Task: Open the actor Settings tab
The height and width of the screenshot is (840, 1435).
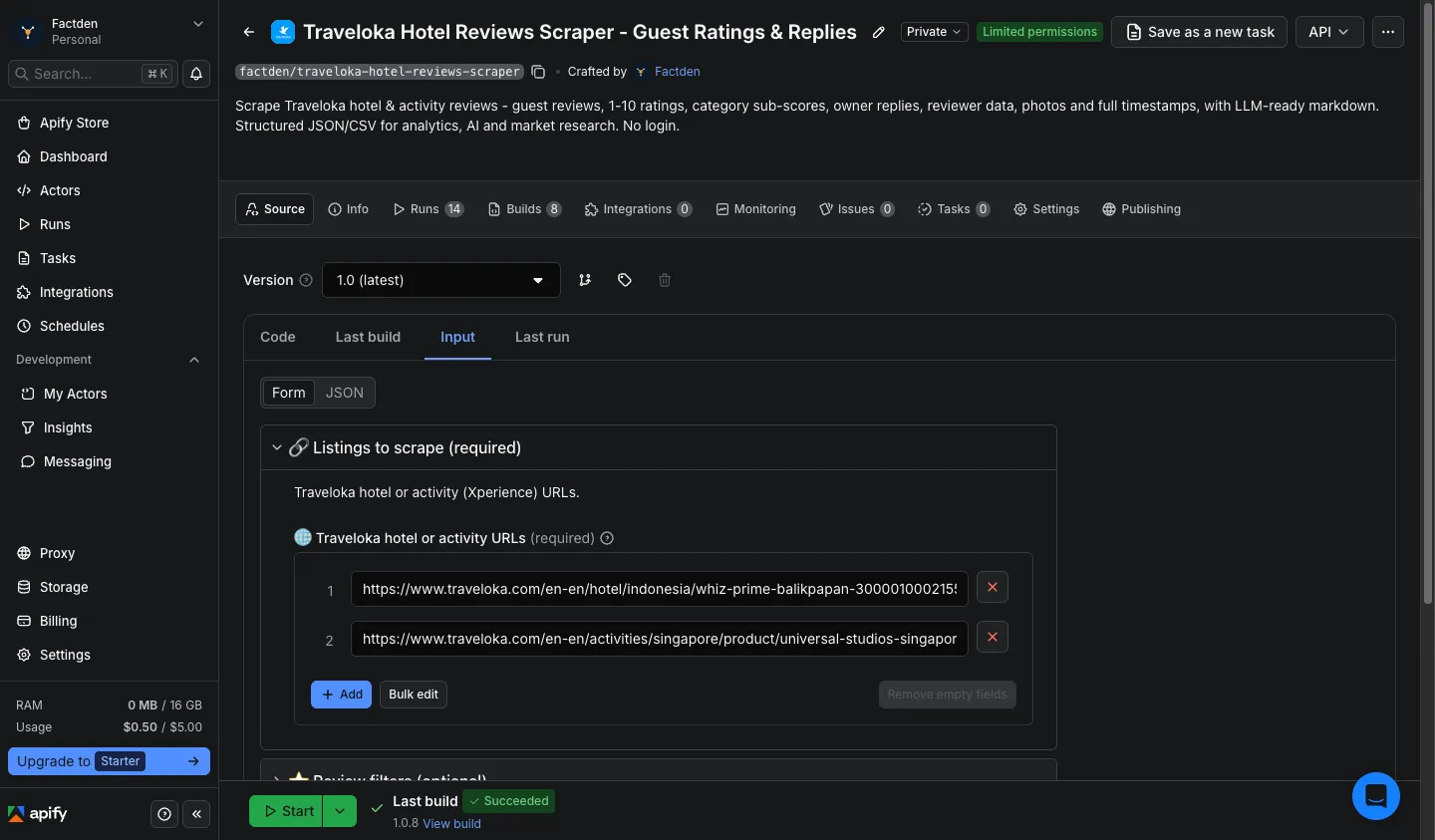Action: coord(1047,209)
